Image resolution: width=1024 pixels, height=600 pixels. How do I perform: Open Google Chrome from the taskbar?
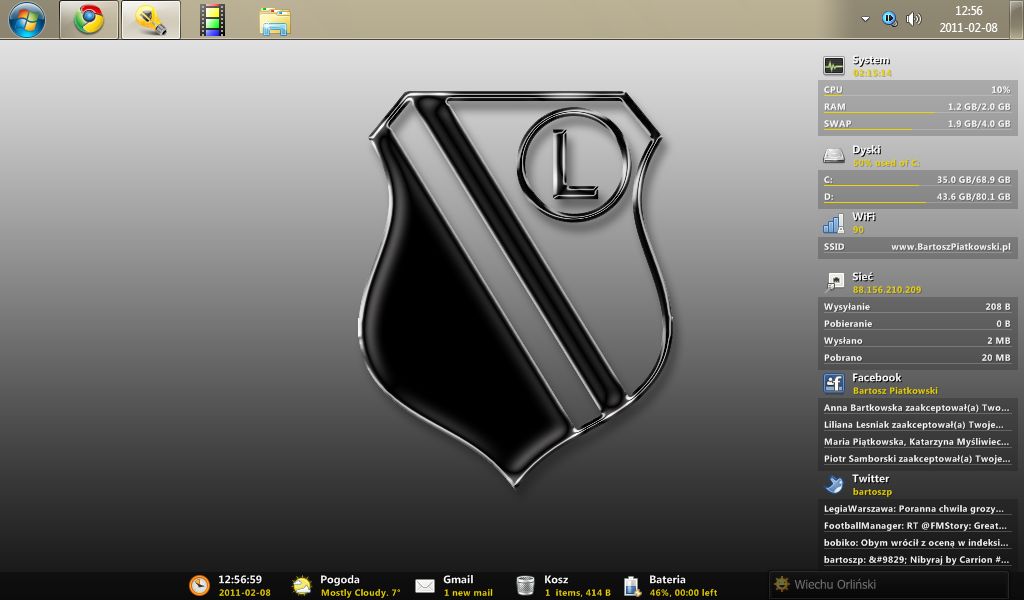tap(89, 20)
